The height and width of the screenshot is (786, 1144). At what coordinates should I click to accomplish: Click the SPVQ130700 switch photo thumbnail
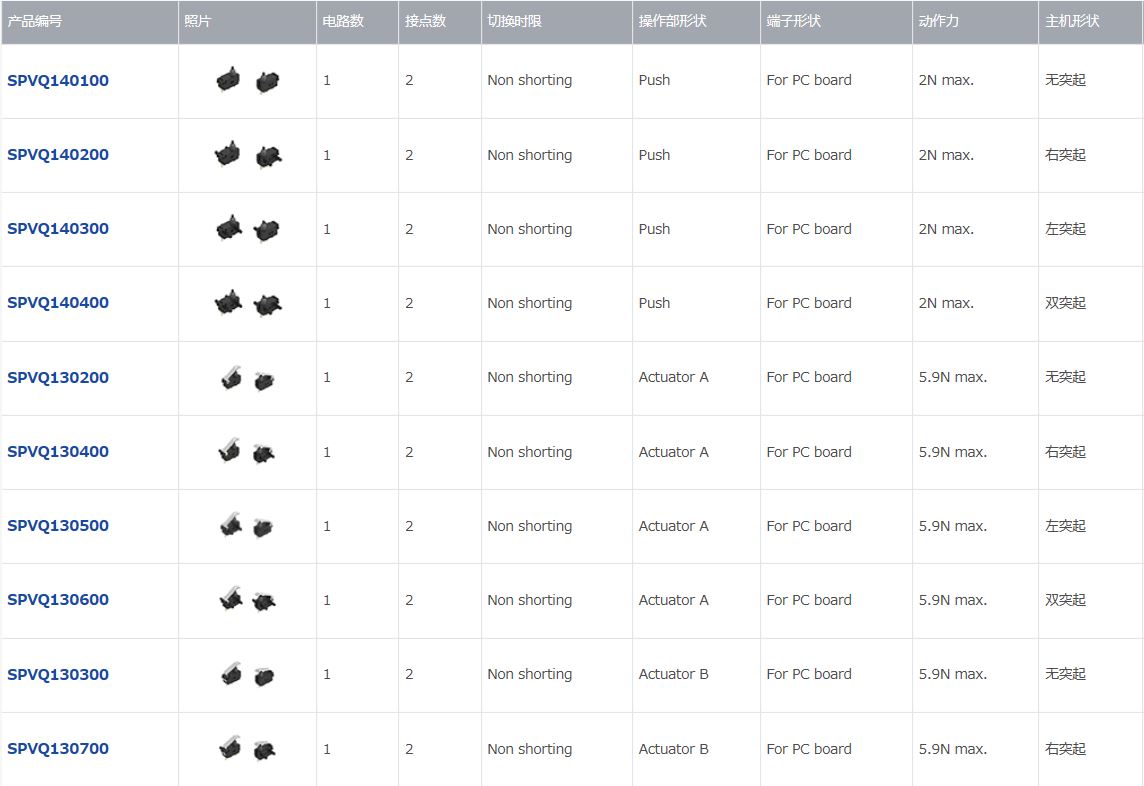(x=247, y=748)
